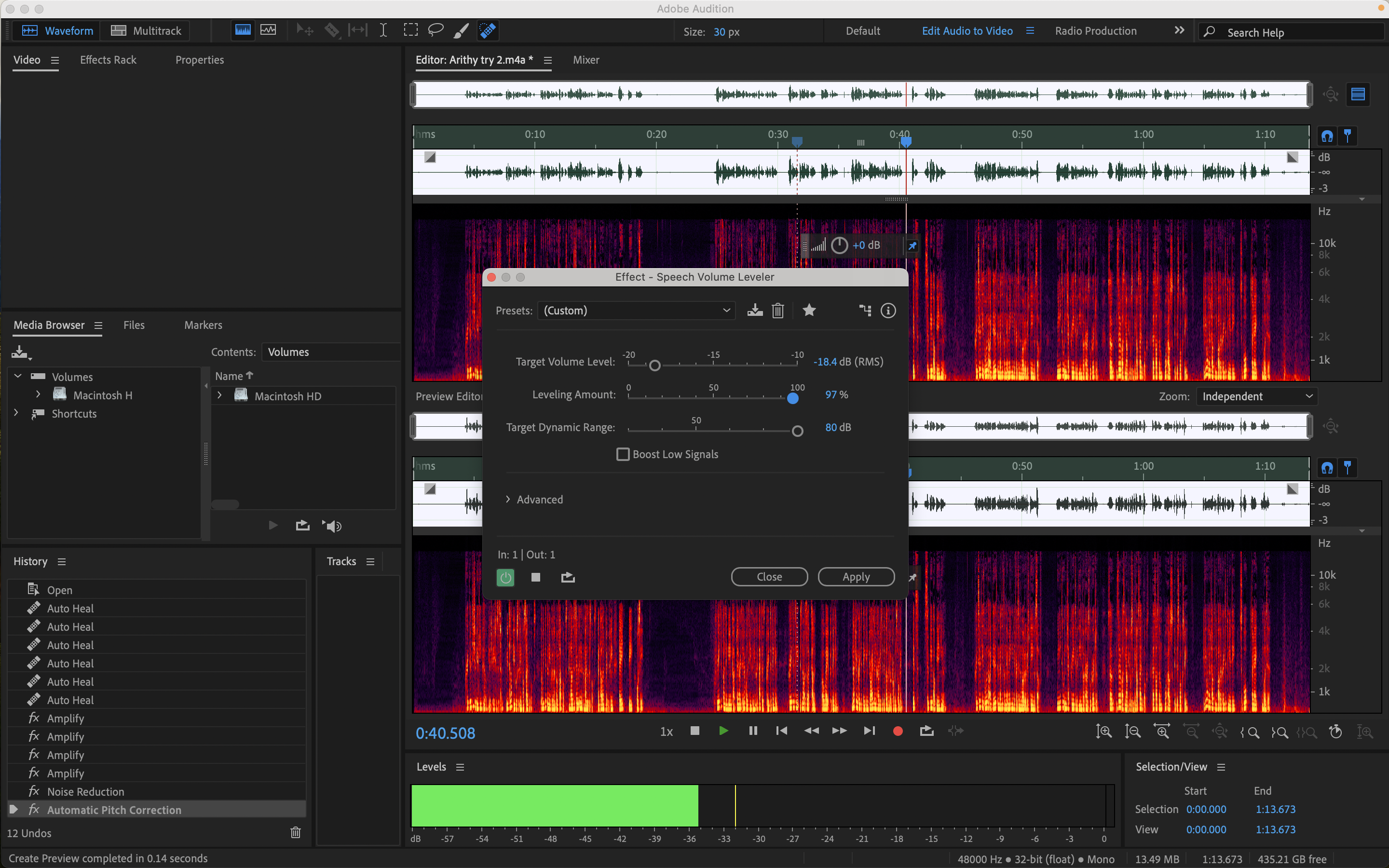This screenshot has height=868, width=1389.
Task: Select the Slip tool in toolbar
Action: point(357,30)
